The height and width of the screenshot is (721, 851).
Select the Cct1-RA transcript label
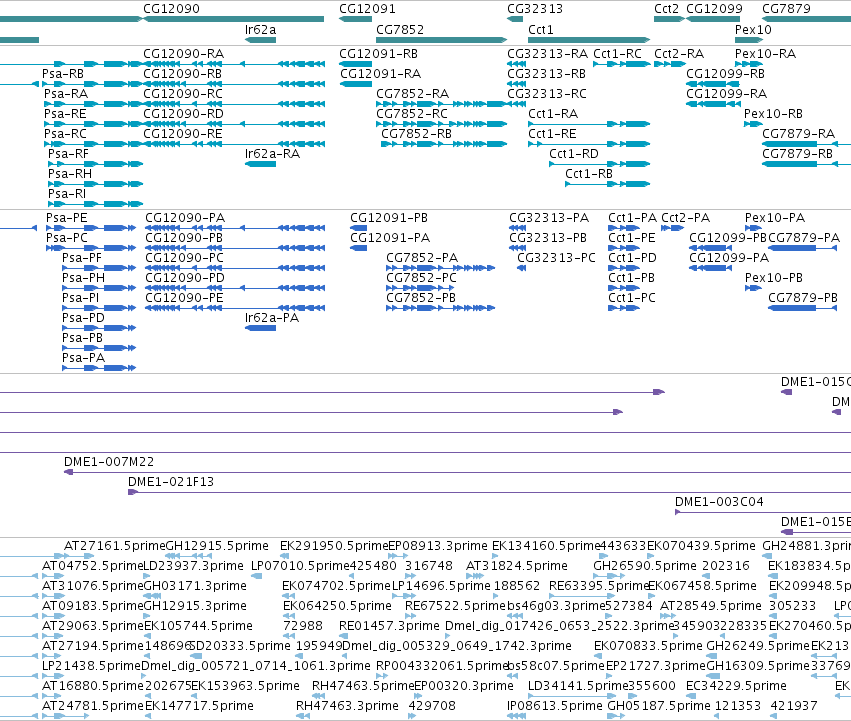(x=553, y=113)
